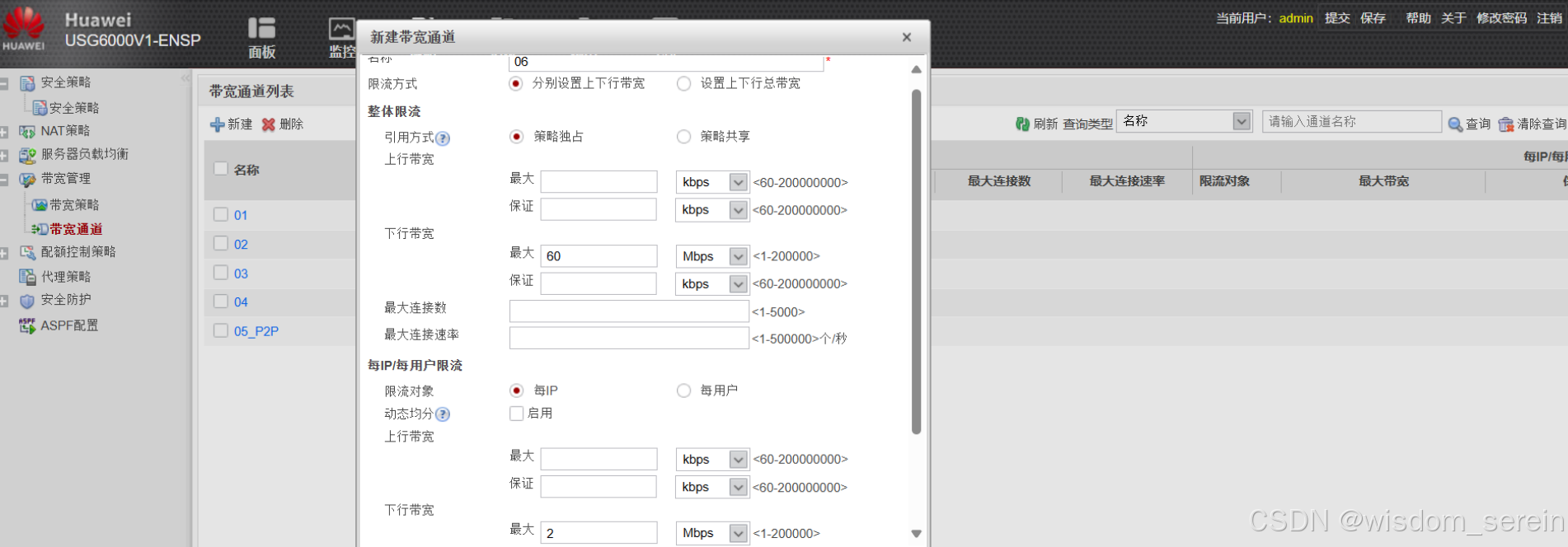1568x547 pixels.
Task: Click the 服务器负载均衡 icon
Action: [27, 155]
